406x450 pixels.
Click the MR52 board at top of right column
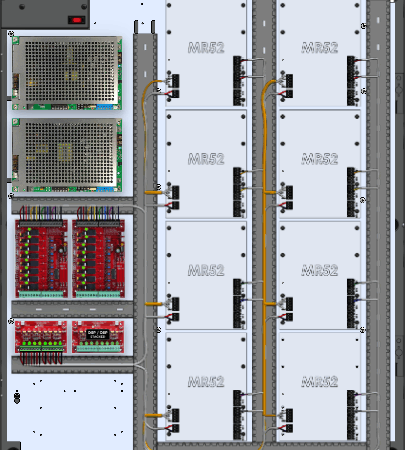coord(320,53)
